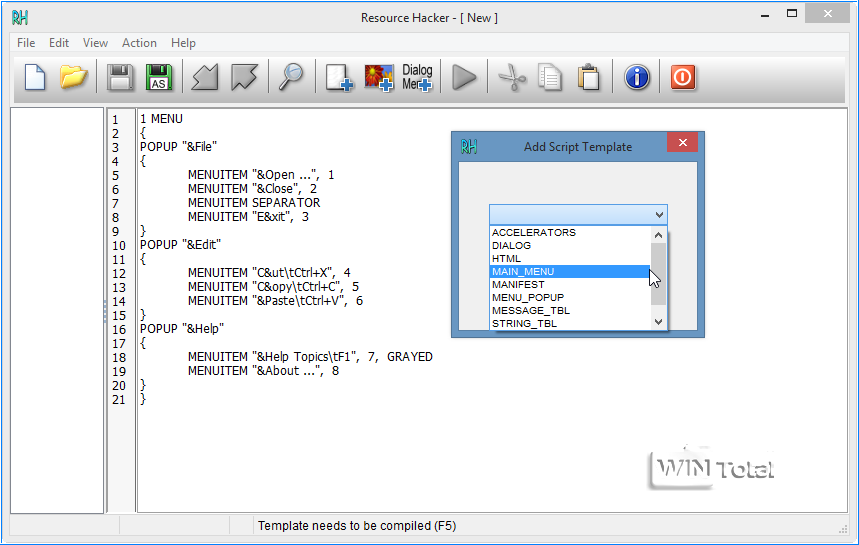The width and height of the screenshot is (859, 545).
Task: Choose MENU_POPUP template option
Action: [570, 297]
